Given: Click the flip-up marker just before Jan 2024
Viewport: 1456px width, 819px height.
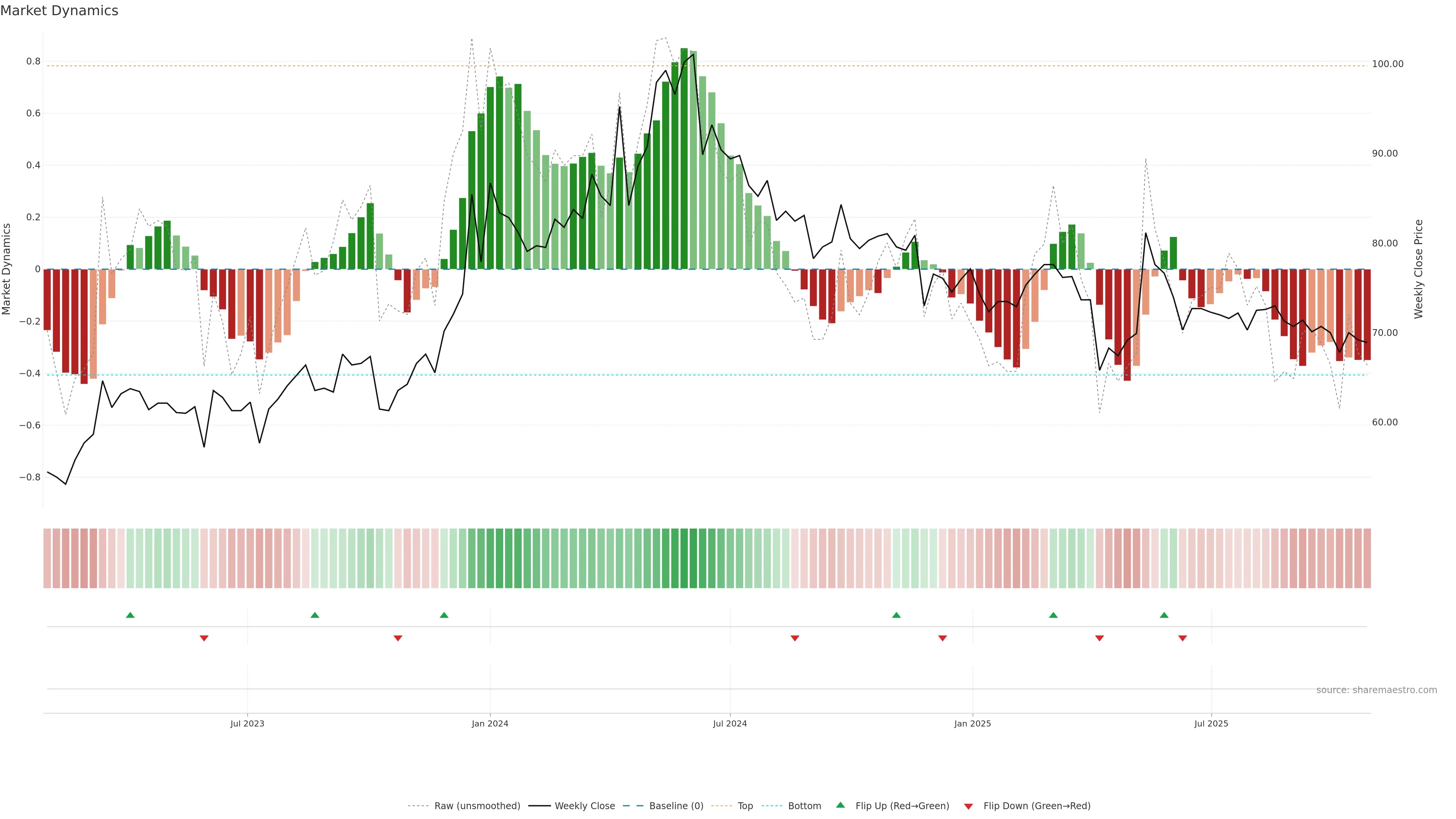Looking at the screenshot, I should pos(444,615).
